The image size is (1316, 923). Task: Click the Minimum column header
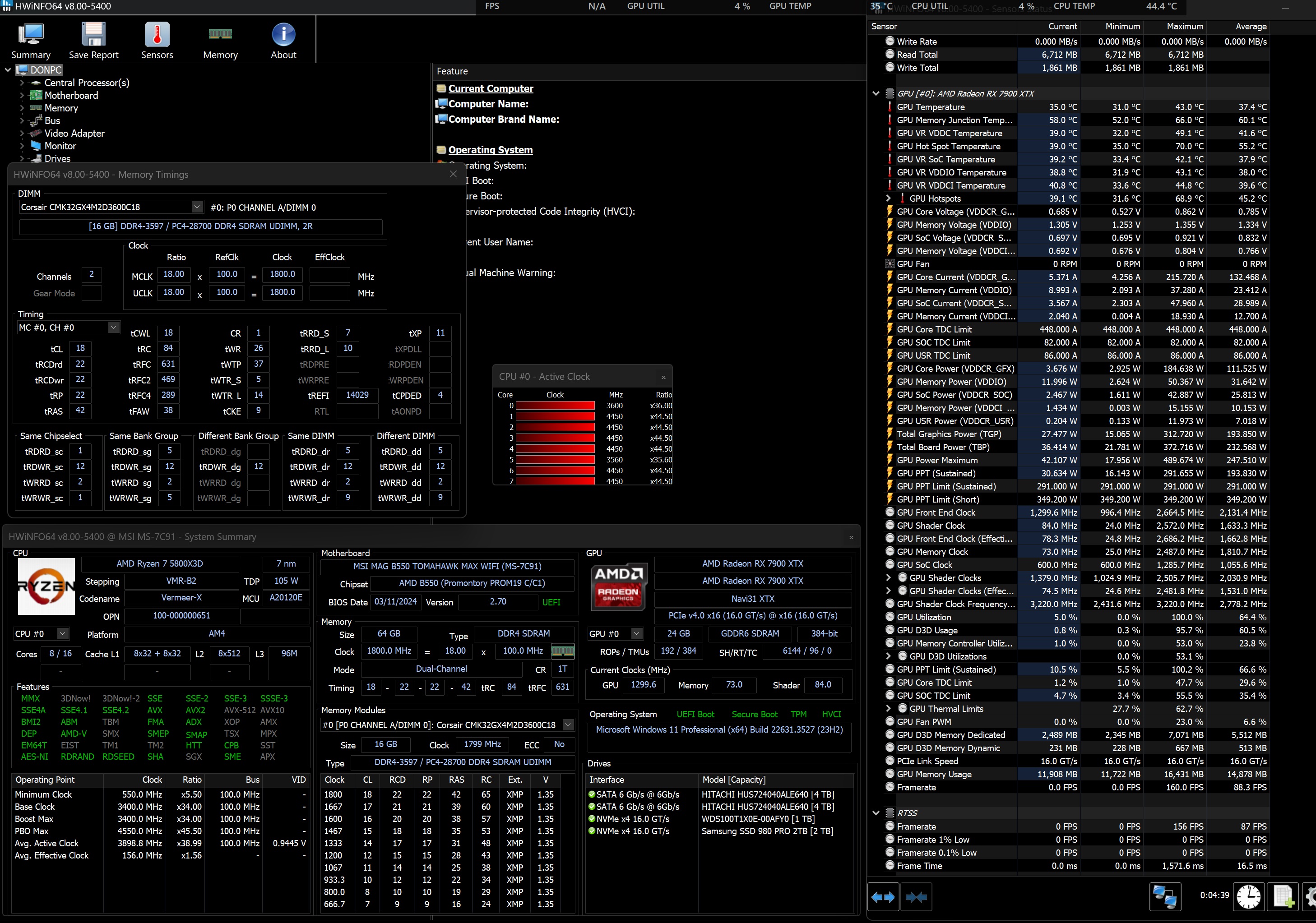point(1112,26)
